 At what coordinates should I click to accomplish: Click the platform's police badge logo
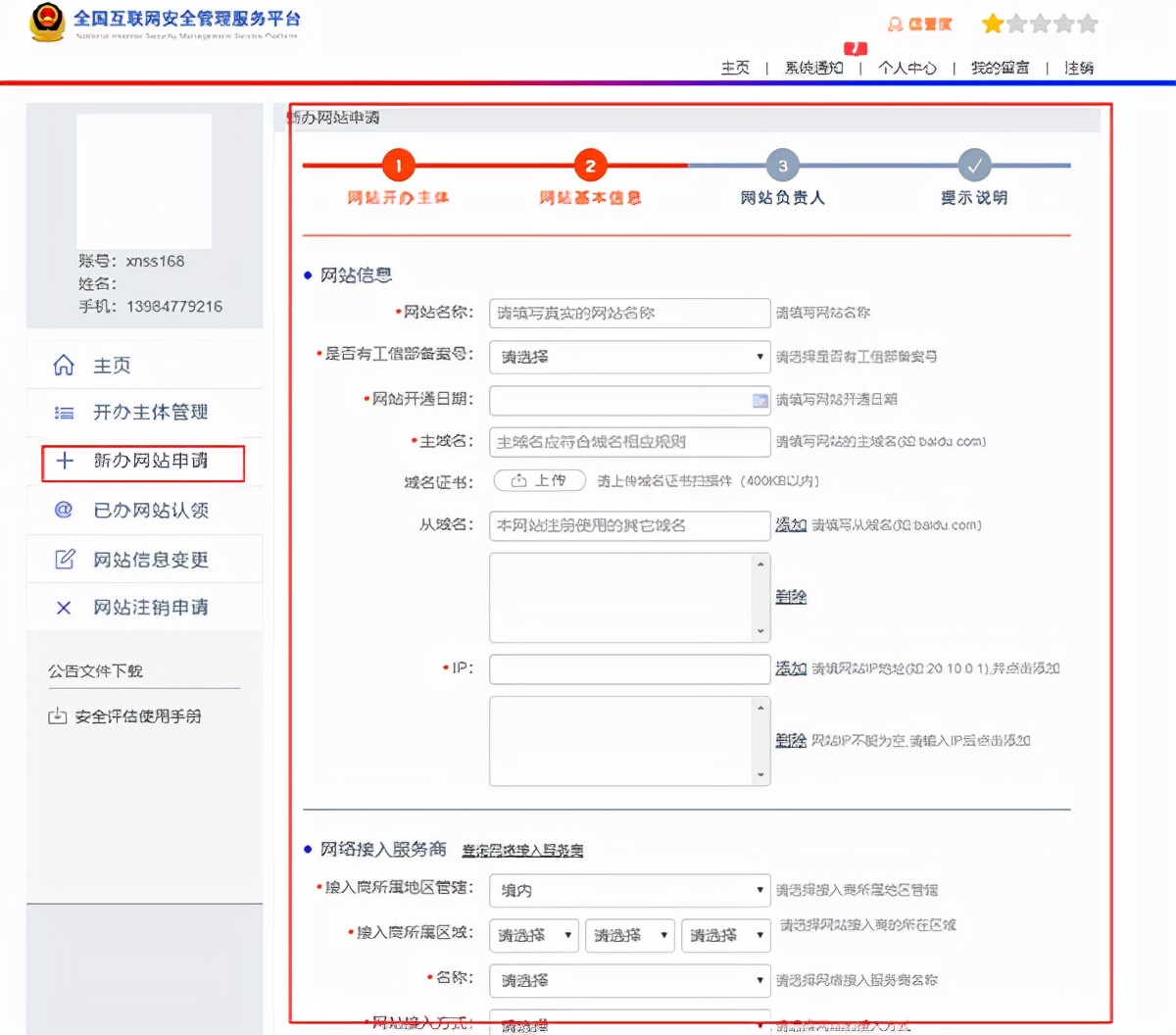(47, 24)
